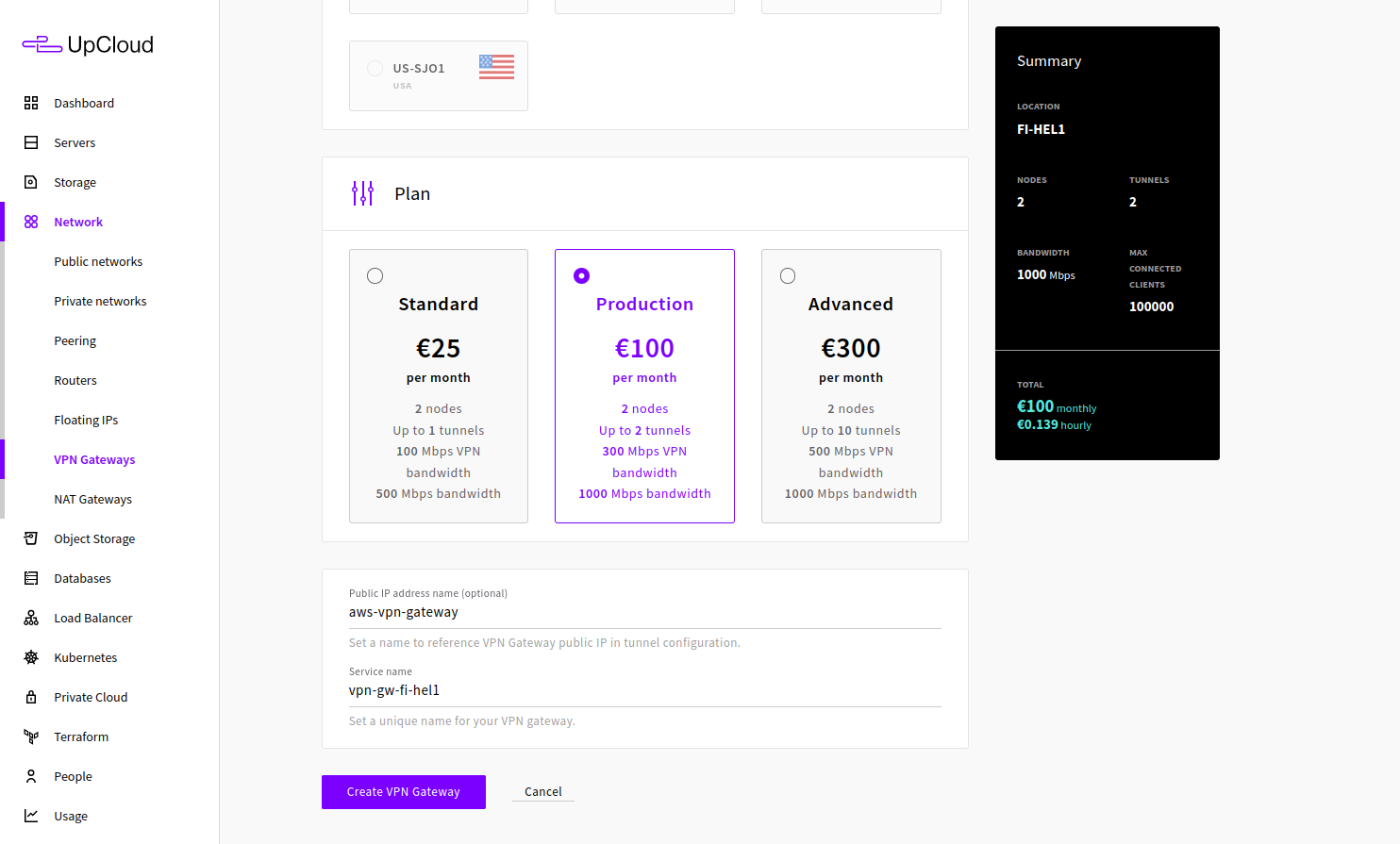Open the Terraform link
The image size is (1400, 844).
pos(81,736)
